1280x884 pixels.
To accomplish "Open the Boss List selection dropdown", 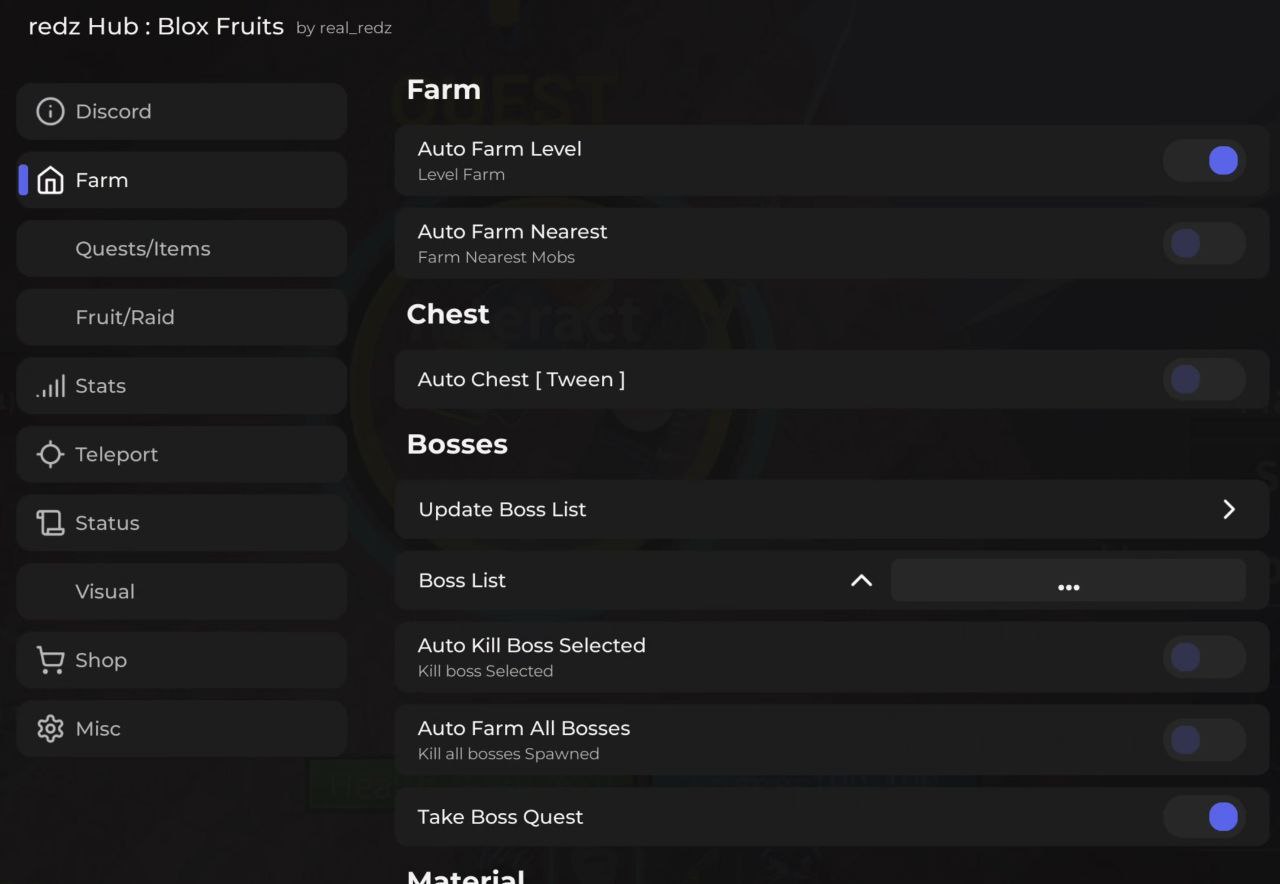I will pyautogui.click(x=1068, y=581).
